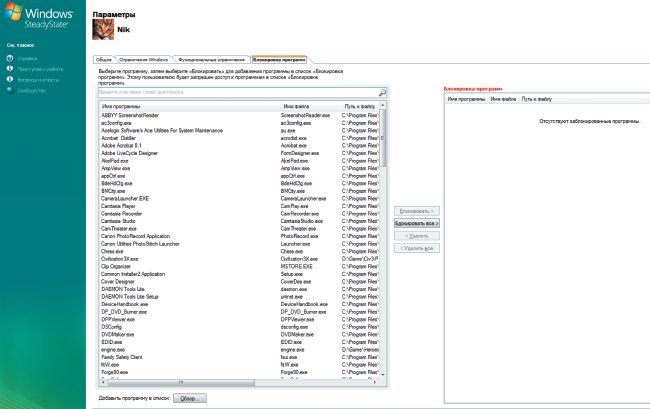650x409 pixels.
Task: Sort by Имя файла column header
Action: pos(297,104)
